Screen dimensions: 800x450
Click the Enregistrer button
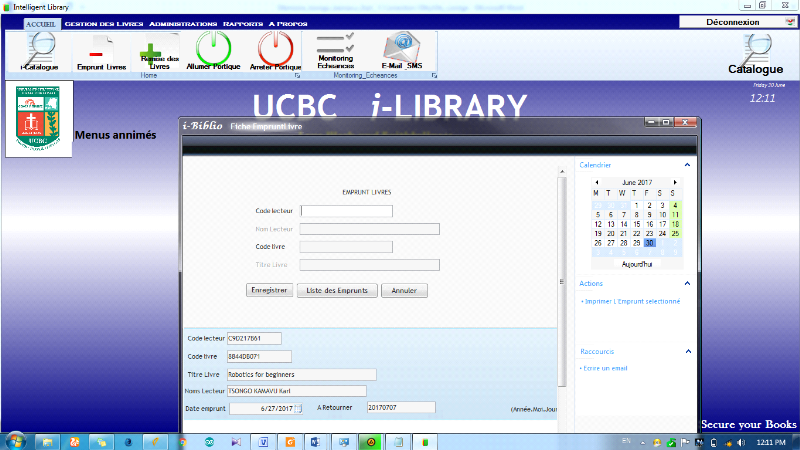coord(269,290)
